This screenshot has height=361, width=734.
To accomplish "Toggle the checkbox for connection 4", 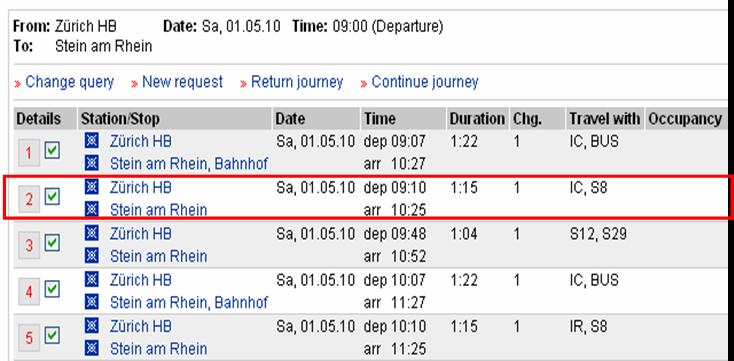I will [52, 289].
